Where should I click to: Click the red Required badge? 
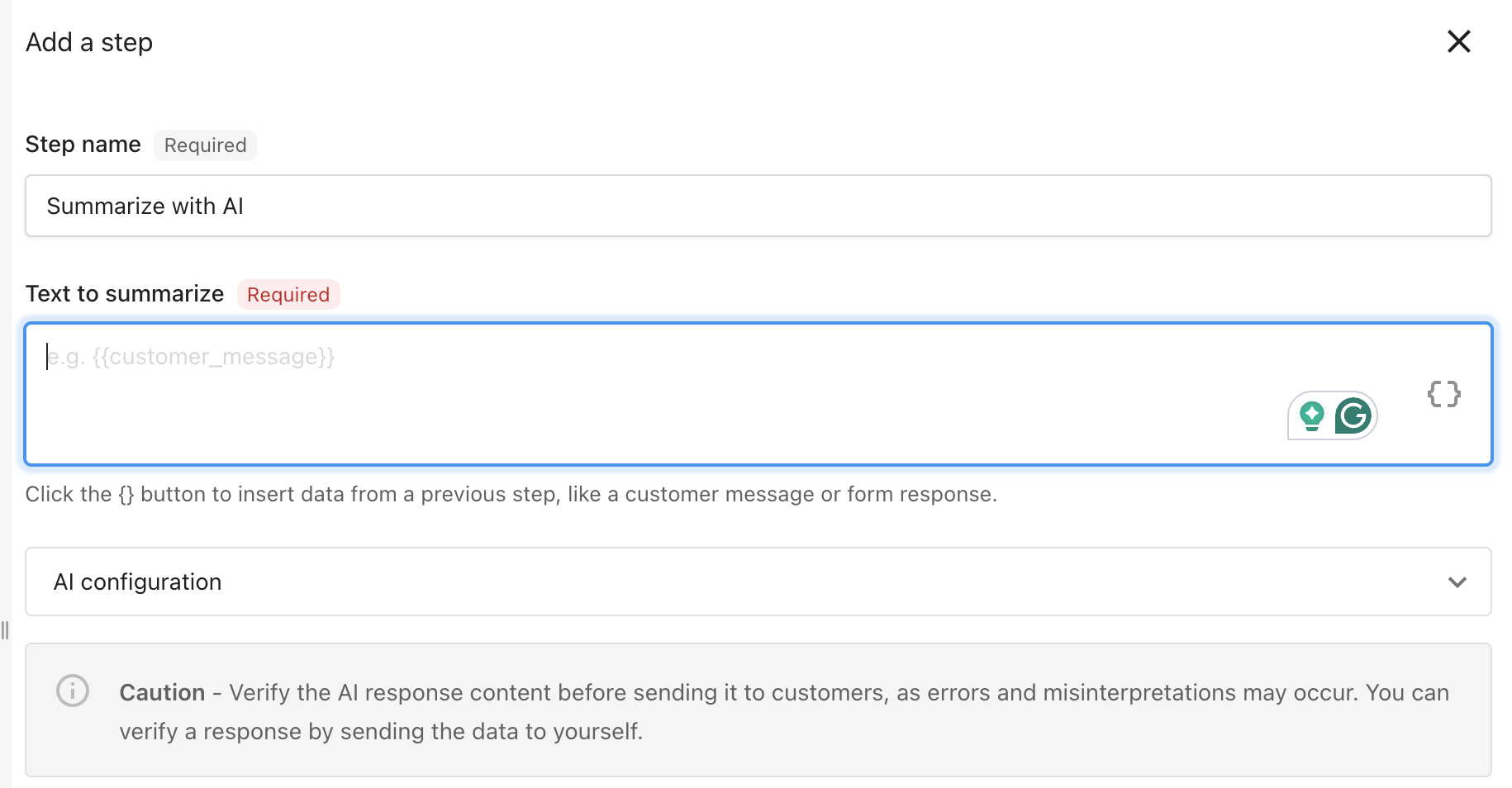coord(288,295)
